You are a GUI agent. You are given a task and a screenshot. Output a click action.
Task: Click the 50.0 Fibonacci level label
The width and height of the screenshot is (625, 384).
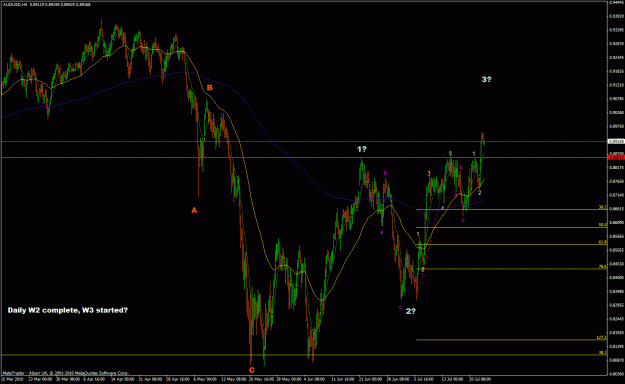click(x=602, y=225)
